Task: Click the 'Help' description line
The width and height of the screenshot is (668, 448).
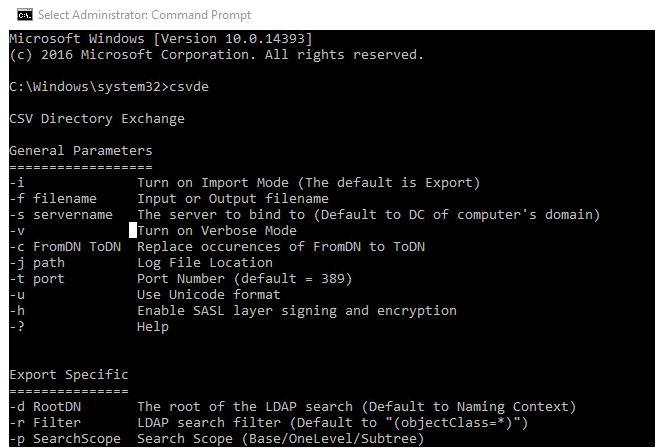Action: click(x=153, y=327)
